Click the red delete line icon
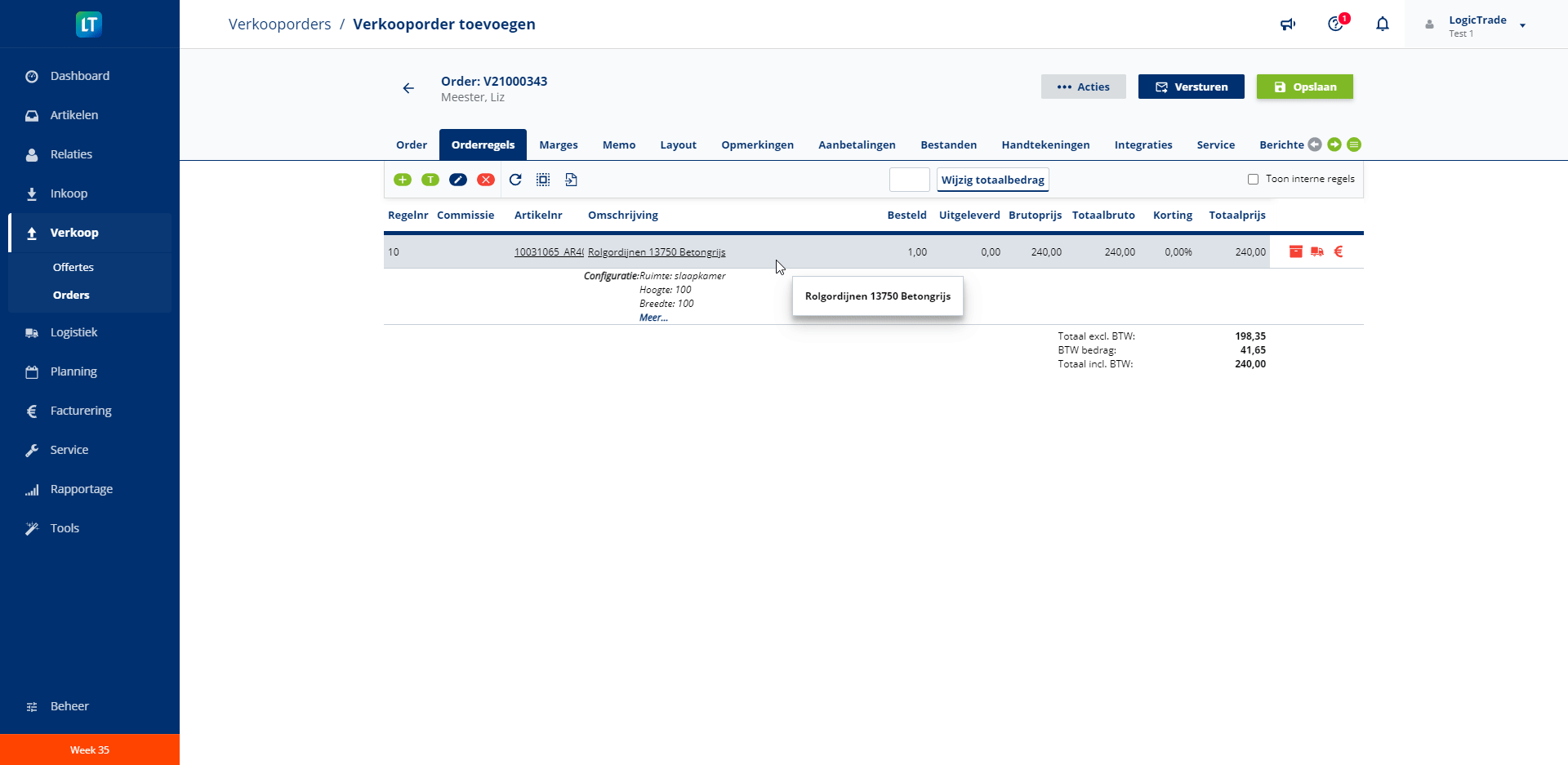Viewport: 1568px width, 765px height. click(486, 180)
